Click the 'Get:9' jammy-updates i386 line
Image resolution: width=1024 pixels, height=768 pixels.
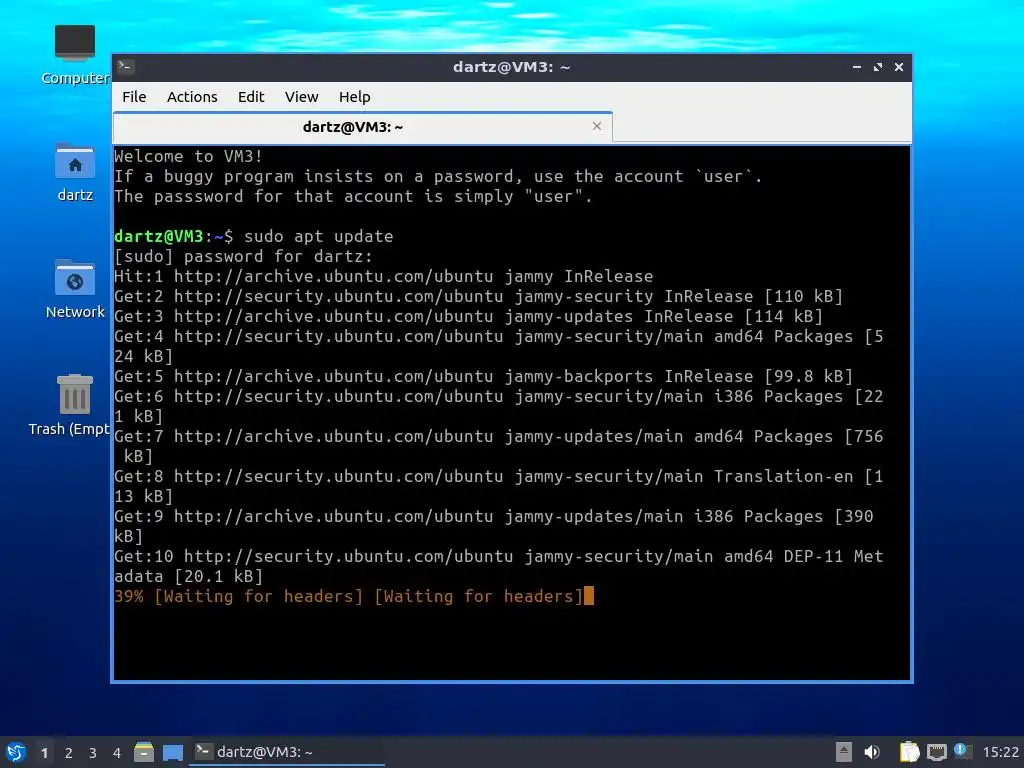click(494, 526)
